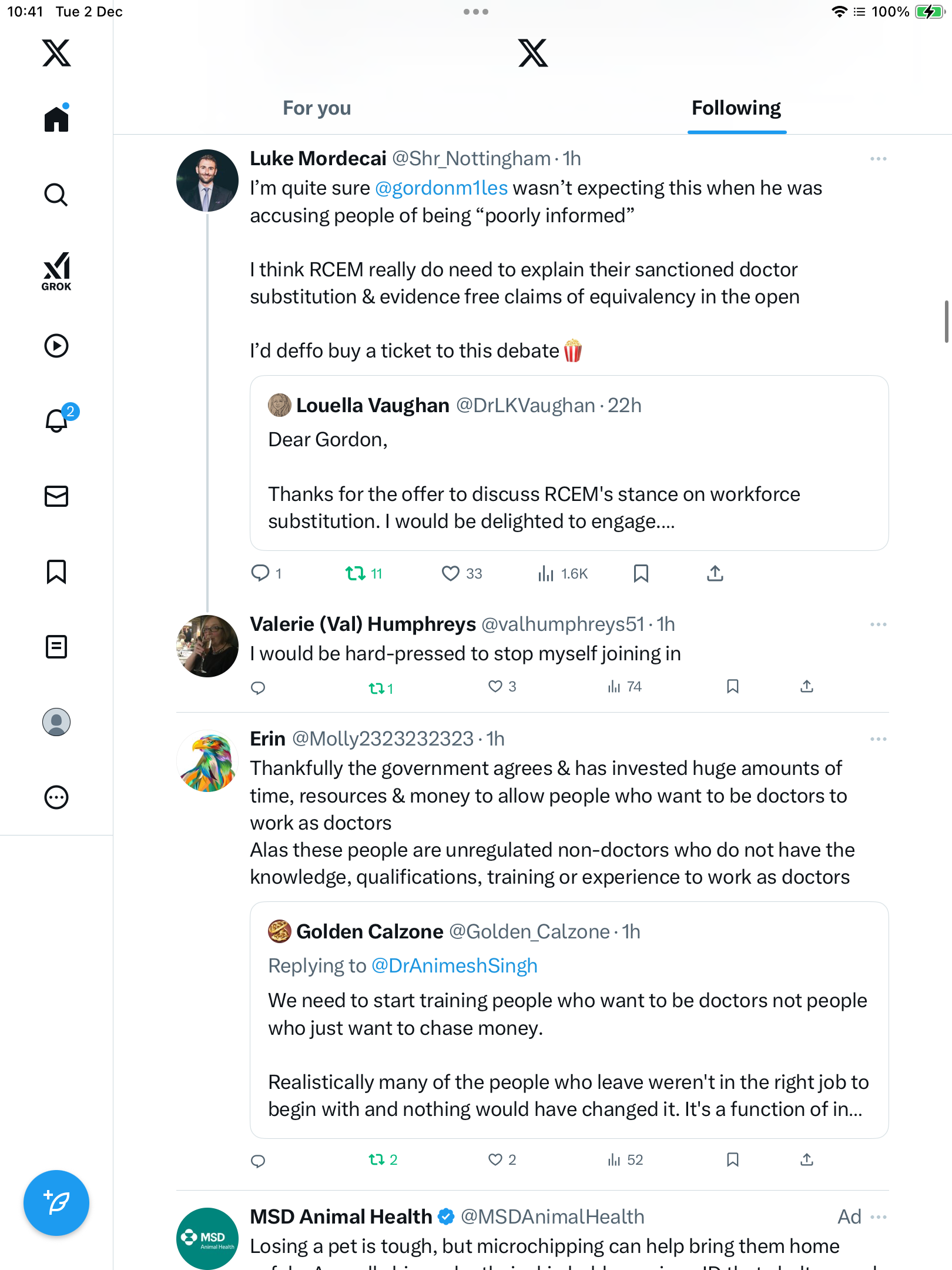Image resolution: width=952 pixels, height=1270 pixels.
Task: Repost Erin's post
Action: [x=377, y=1159]
